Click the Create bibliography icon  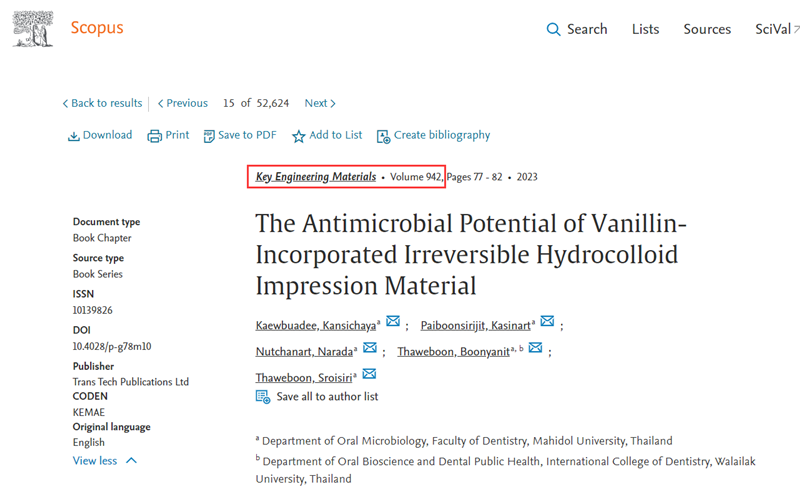point(383,136)
